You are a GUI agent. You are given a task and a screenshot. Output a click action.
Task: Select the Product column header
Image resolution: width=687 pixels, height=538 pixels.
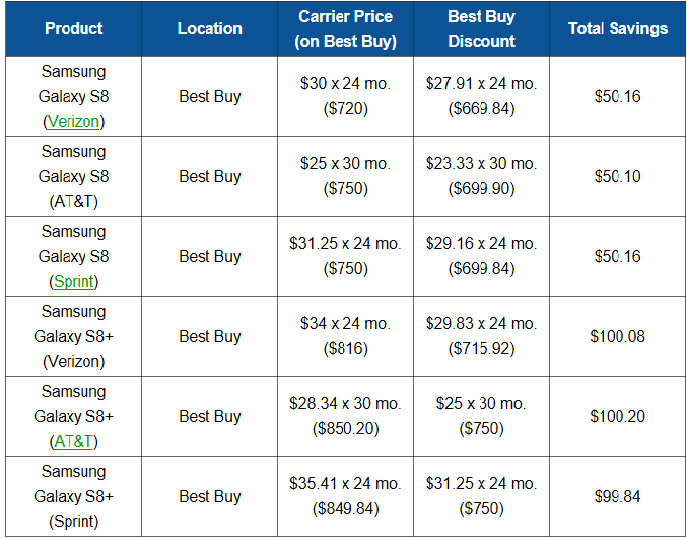pos(74,28)
